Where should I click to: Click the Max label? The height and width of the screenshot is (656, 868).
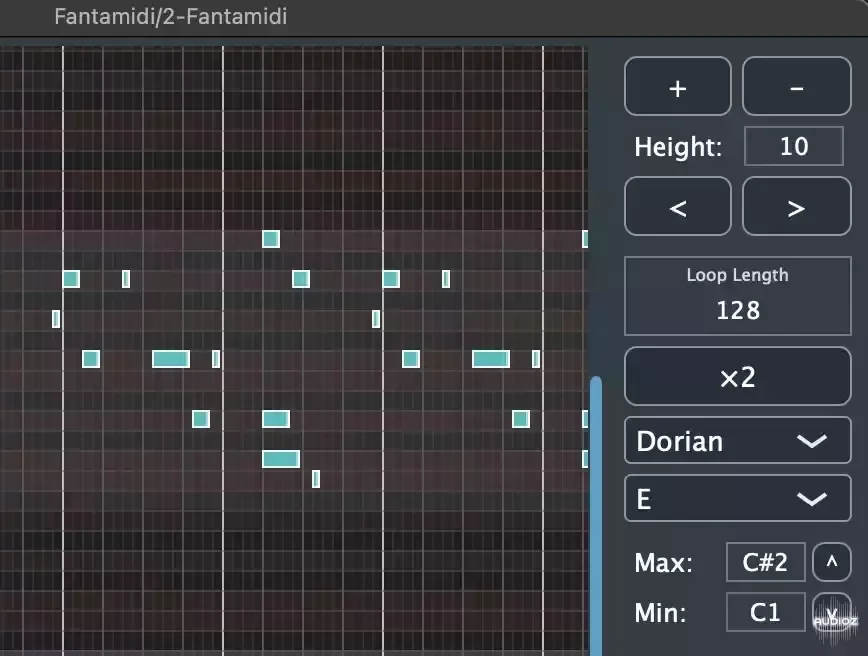[x=663, y=563]
